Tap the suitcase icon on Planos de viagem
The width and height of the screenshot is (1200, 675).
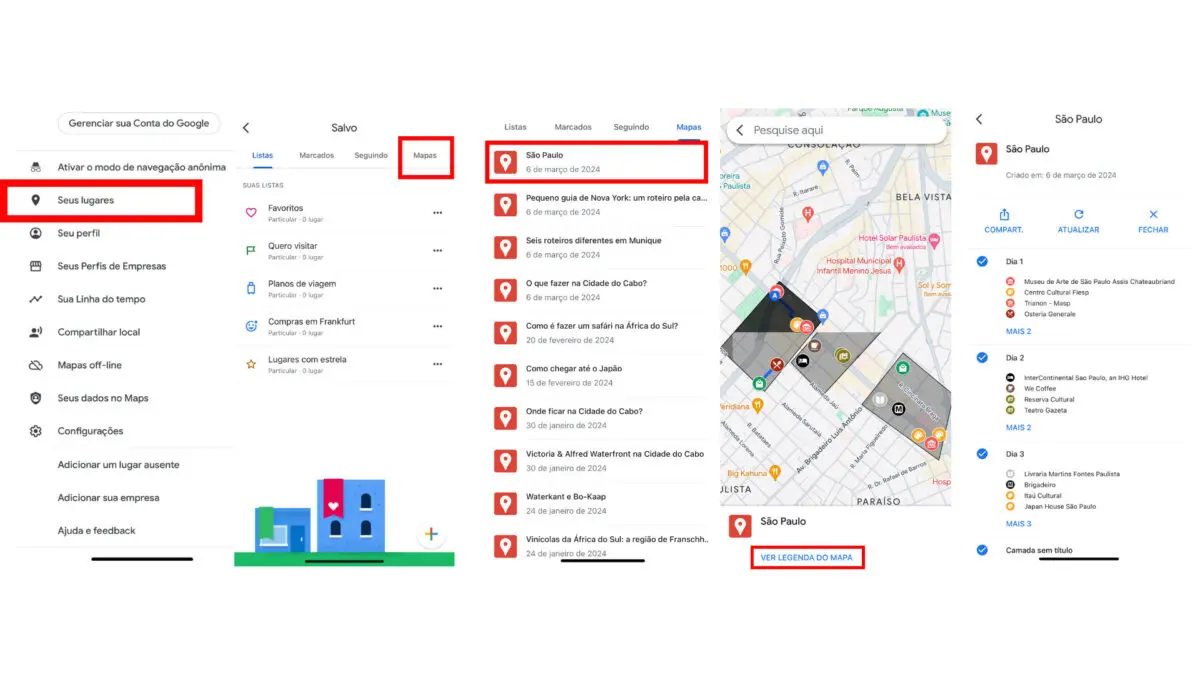pyautogui.click(x=251, y=288)
